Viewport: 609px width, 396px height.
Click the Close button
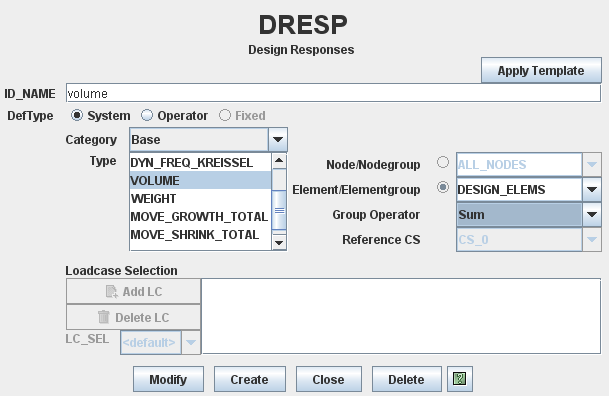pos(329,379)
